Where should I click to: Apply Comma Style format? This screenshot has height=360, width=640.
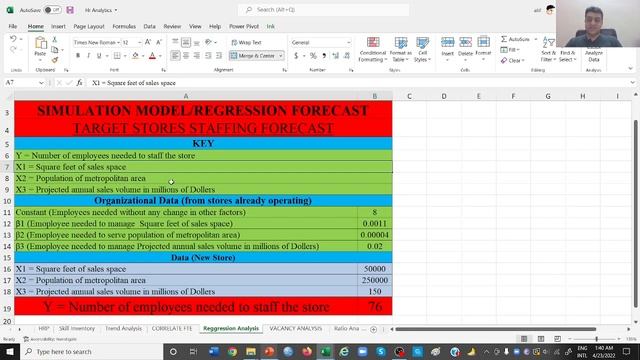pyautogui.click(x=324, y=56)
